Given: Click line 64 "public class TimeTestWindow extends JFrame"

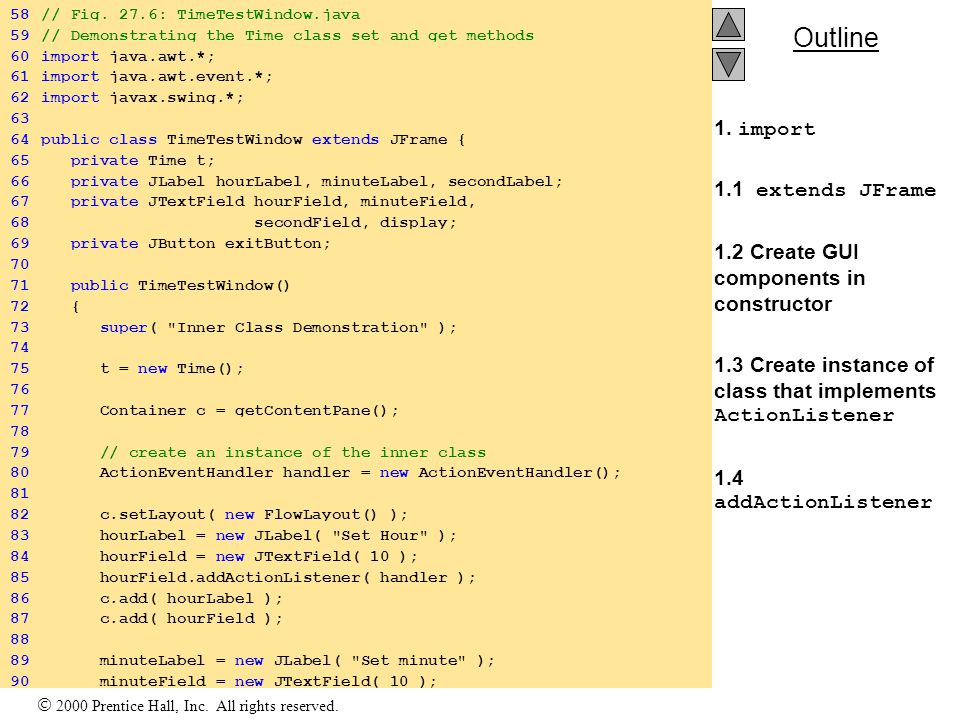Looking at the screenshot, I should (x=253, y=140).
